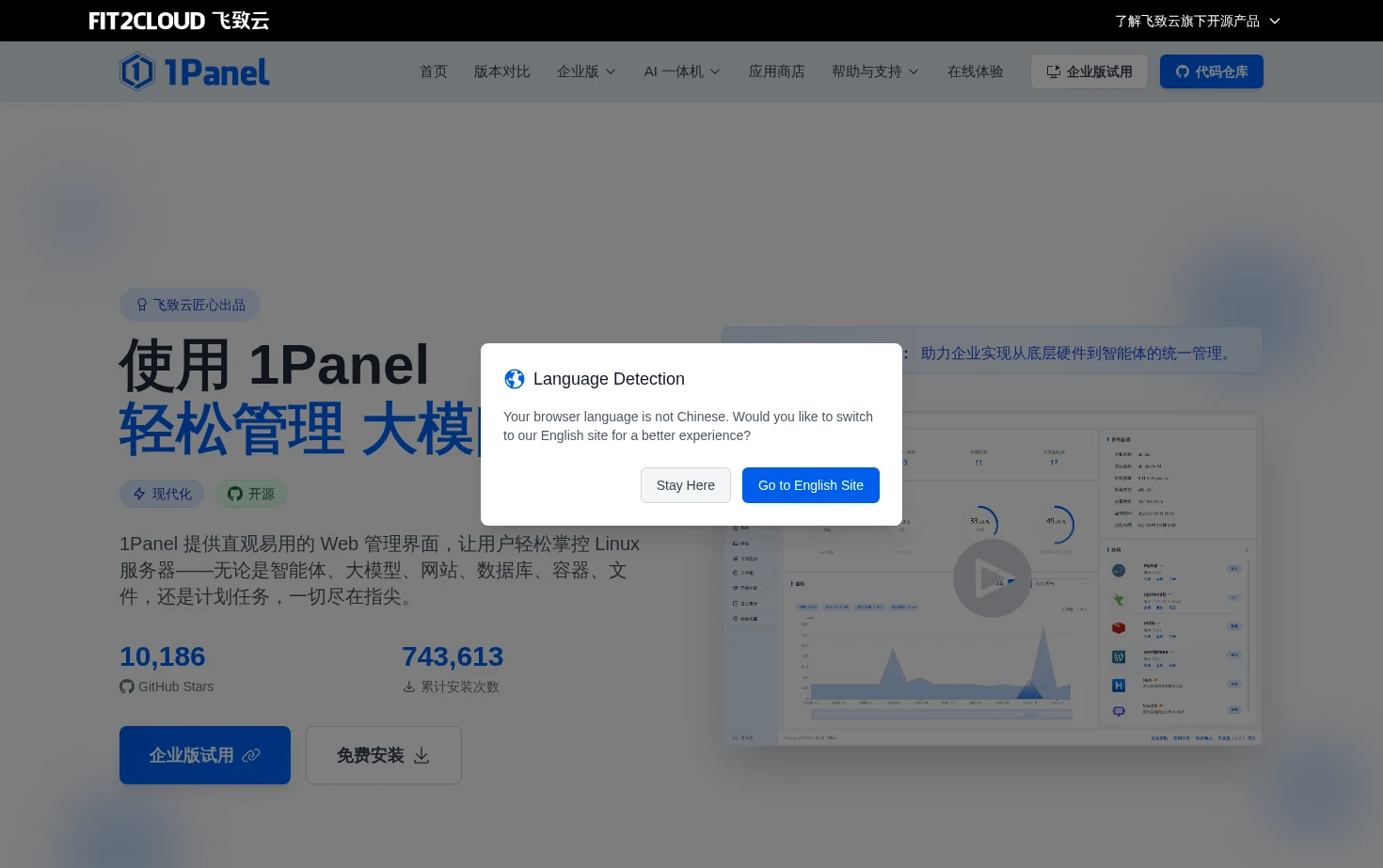1383x868 pixels.
Task: Expand the 帮助与支持 menu chevron
Action: (914, 71)
